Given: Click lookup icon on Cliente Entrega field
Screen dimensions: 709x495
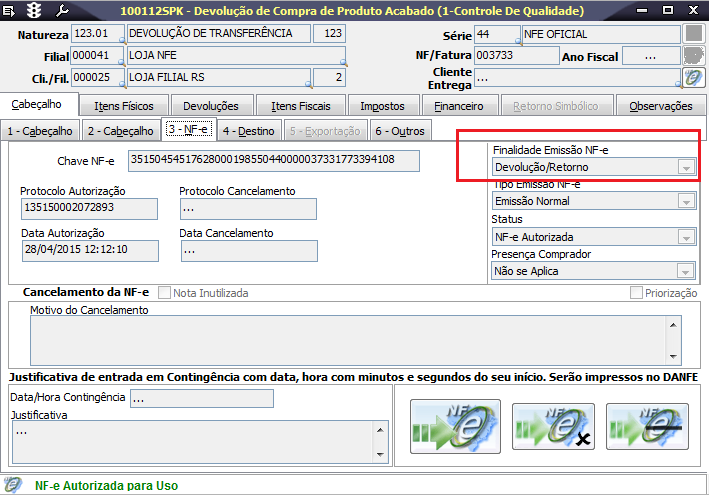Looking at the screenshot, I should point(678,84).
